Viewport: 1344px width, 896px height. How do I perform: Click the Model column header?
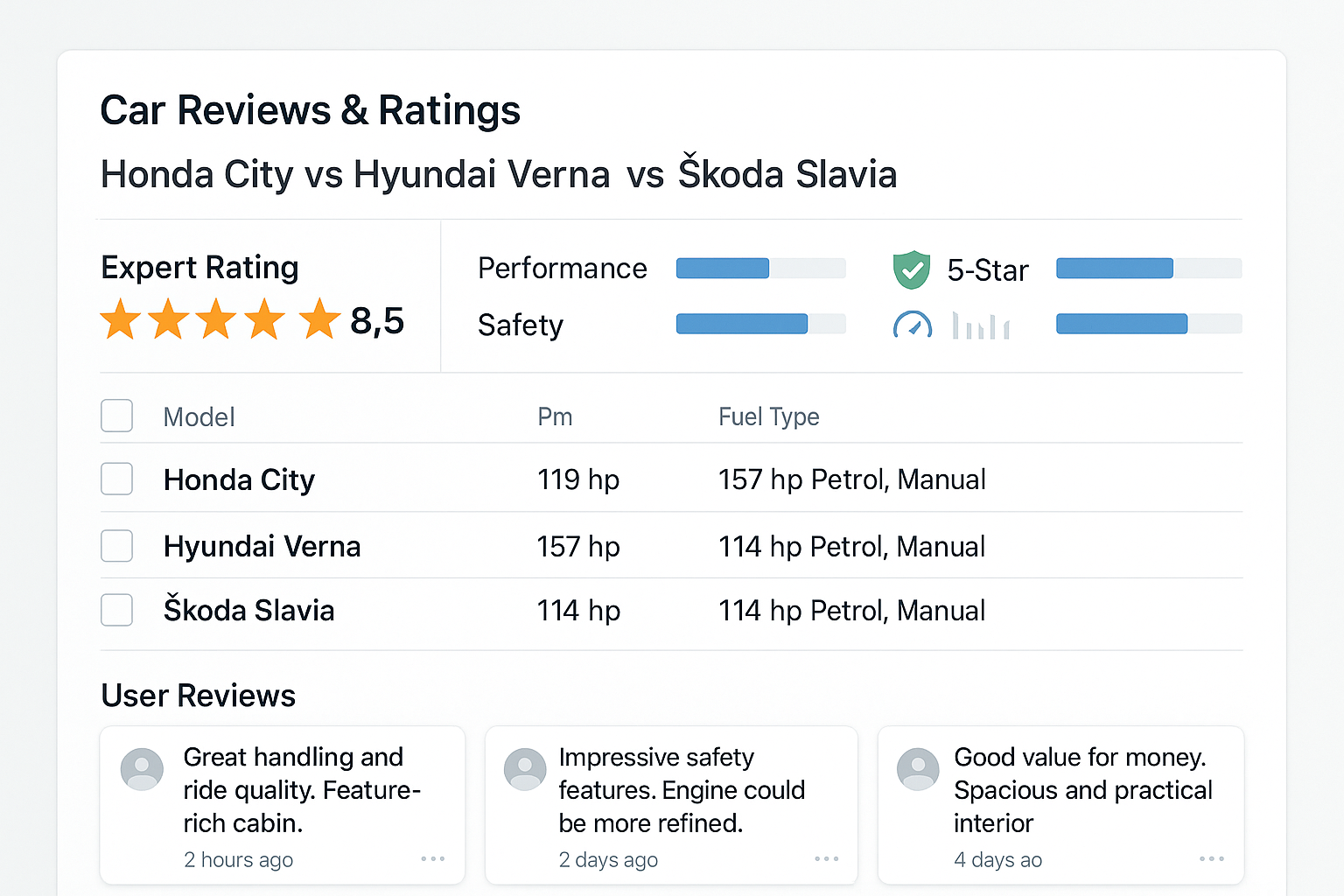coord(199,417)
